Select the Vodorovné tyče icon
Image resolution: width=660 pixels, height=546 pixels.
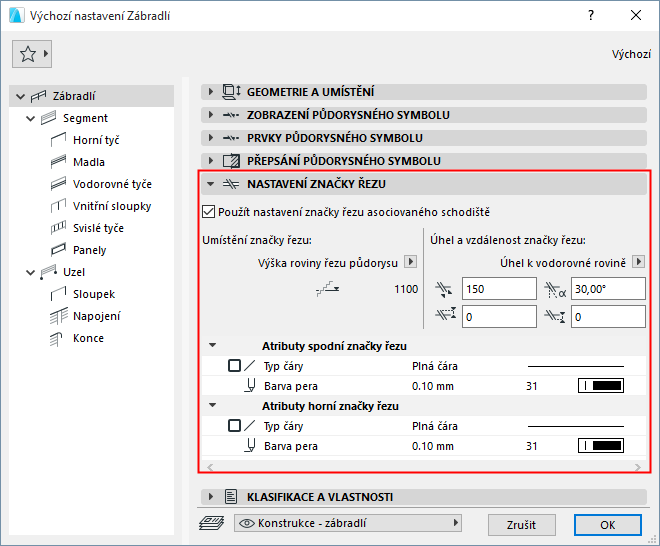coord(59,184)
